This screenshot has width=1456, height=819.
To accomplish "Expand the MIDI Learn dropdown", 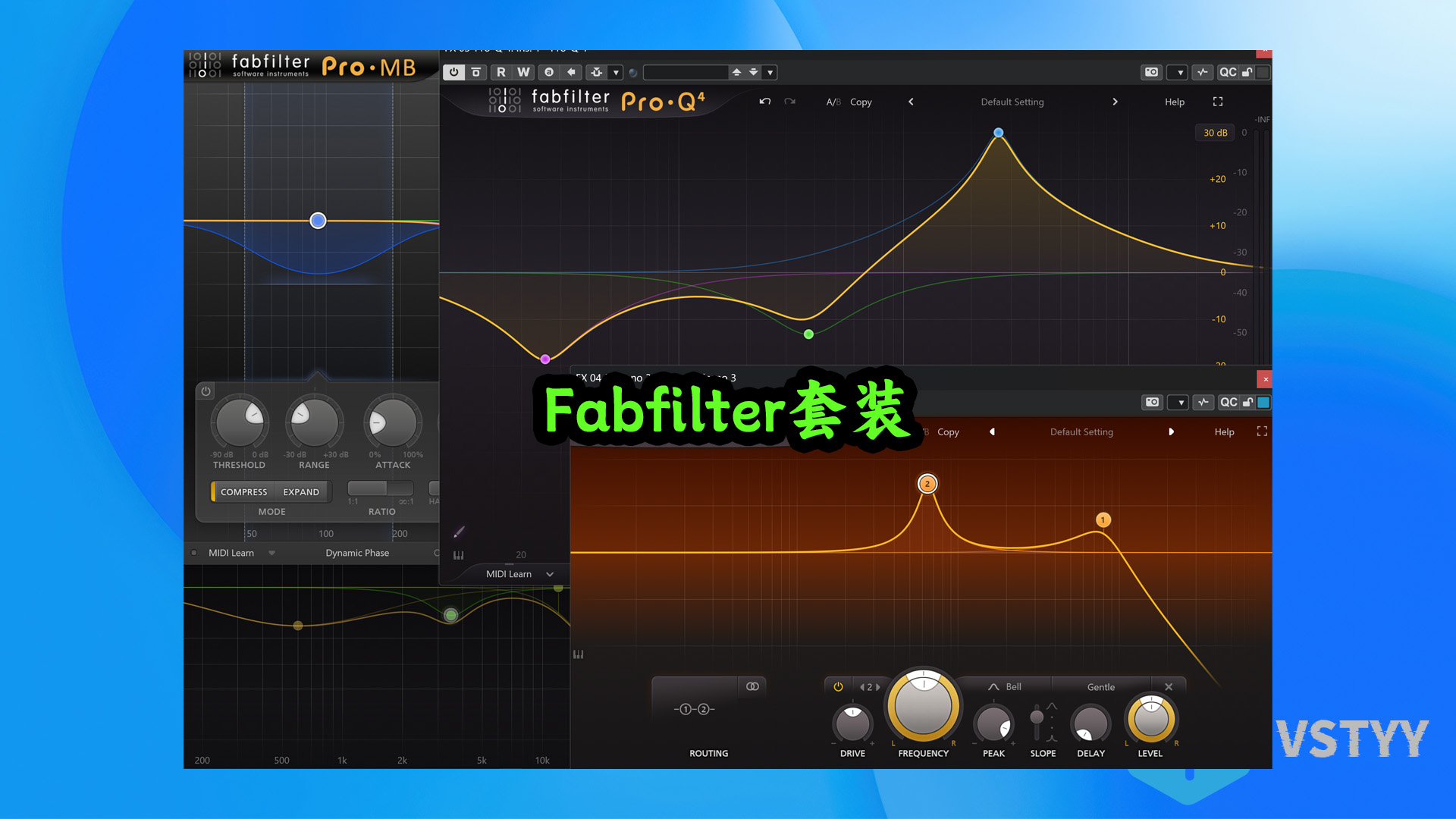I will pyautogui.click(x=550, y=574).
